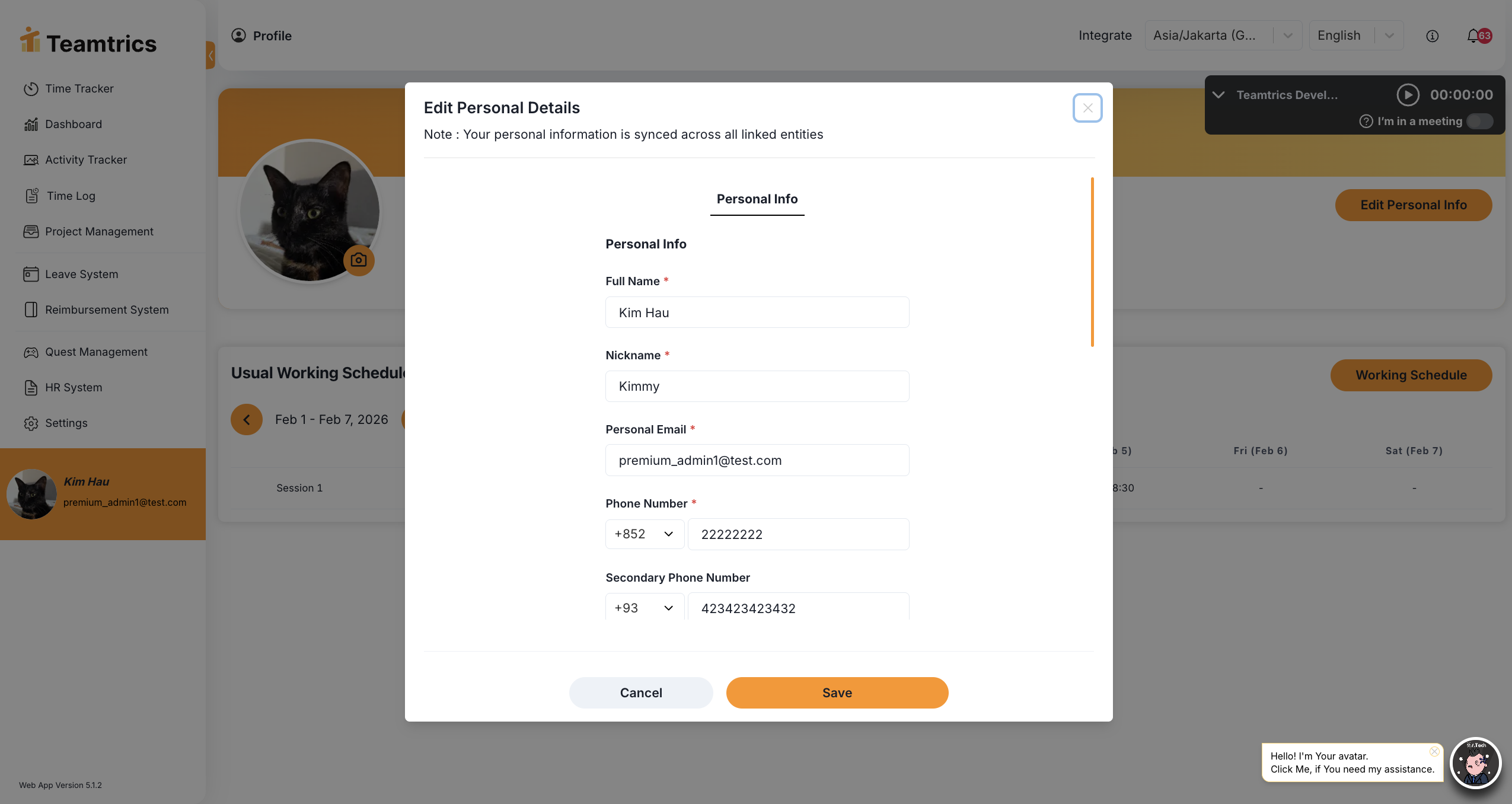The height and width of the screenshot is (804, 1512).
Task: Click the info circle icon in header
Action: 1432,36
